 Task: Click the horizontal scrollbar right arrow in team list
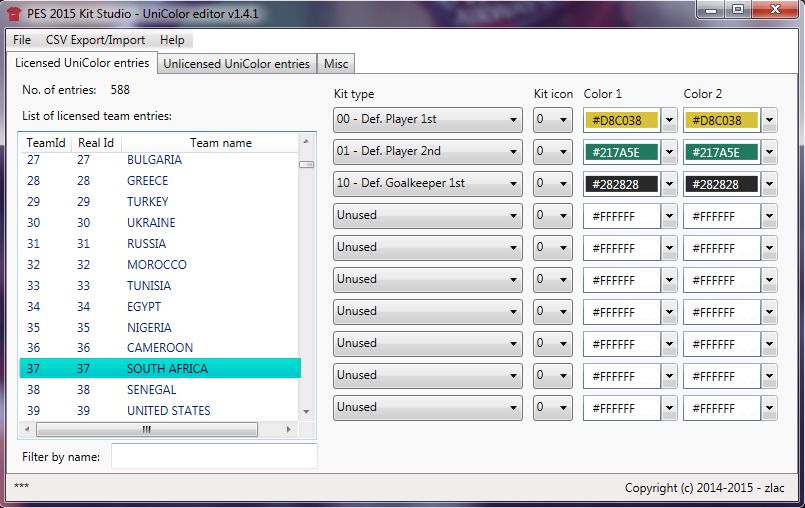pyautogui.click(x=290, y=430)
